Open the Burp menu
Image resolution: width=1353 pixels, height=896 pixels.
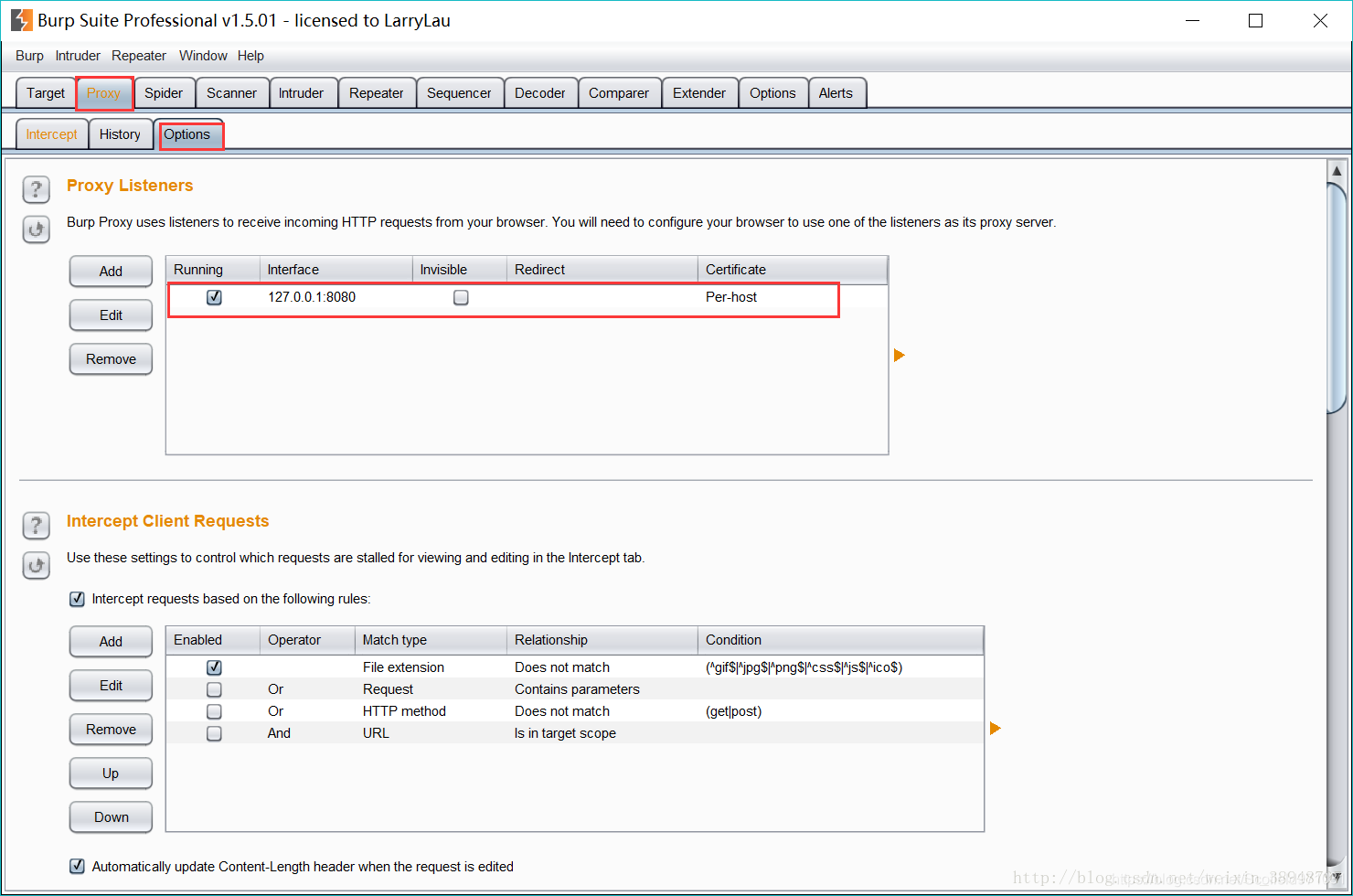pos(29,56)
